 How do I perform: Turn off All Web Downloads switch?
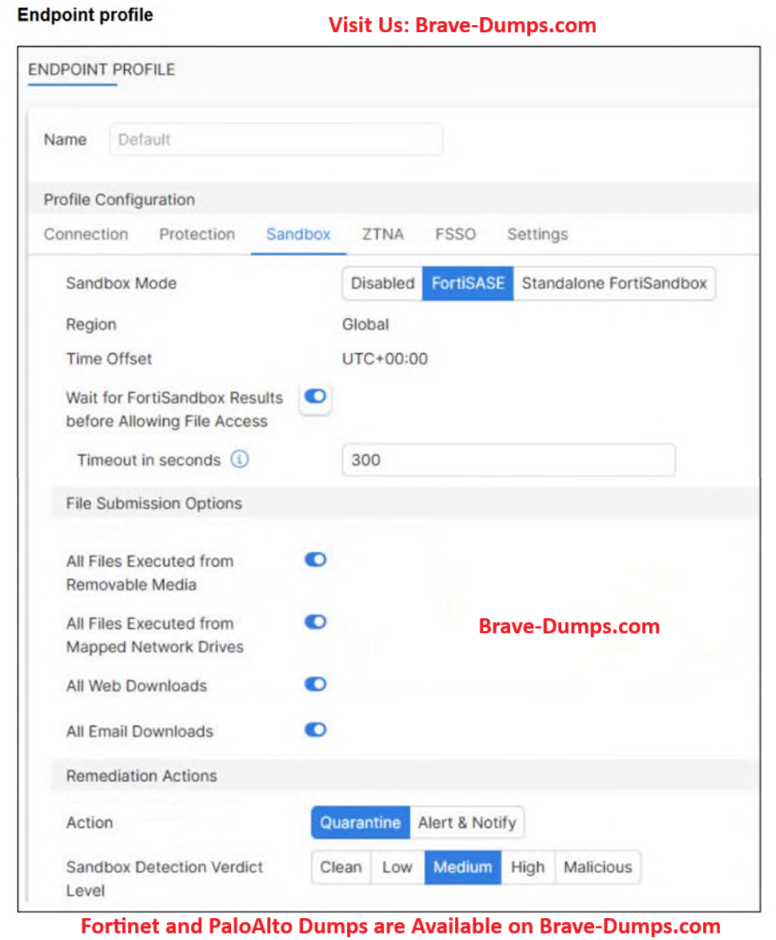pos(315,685)
